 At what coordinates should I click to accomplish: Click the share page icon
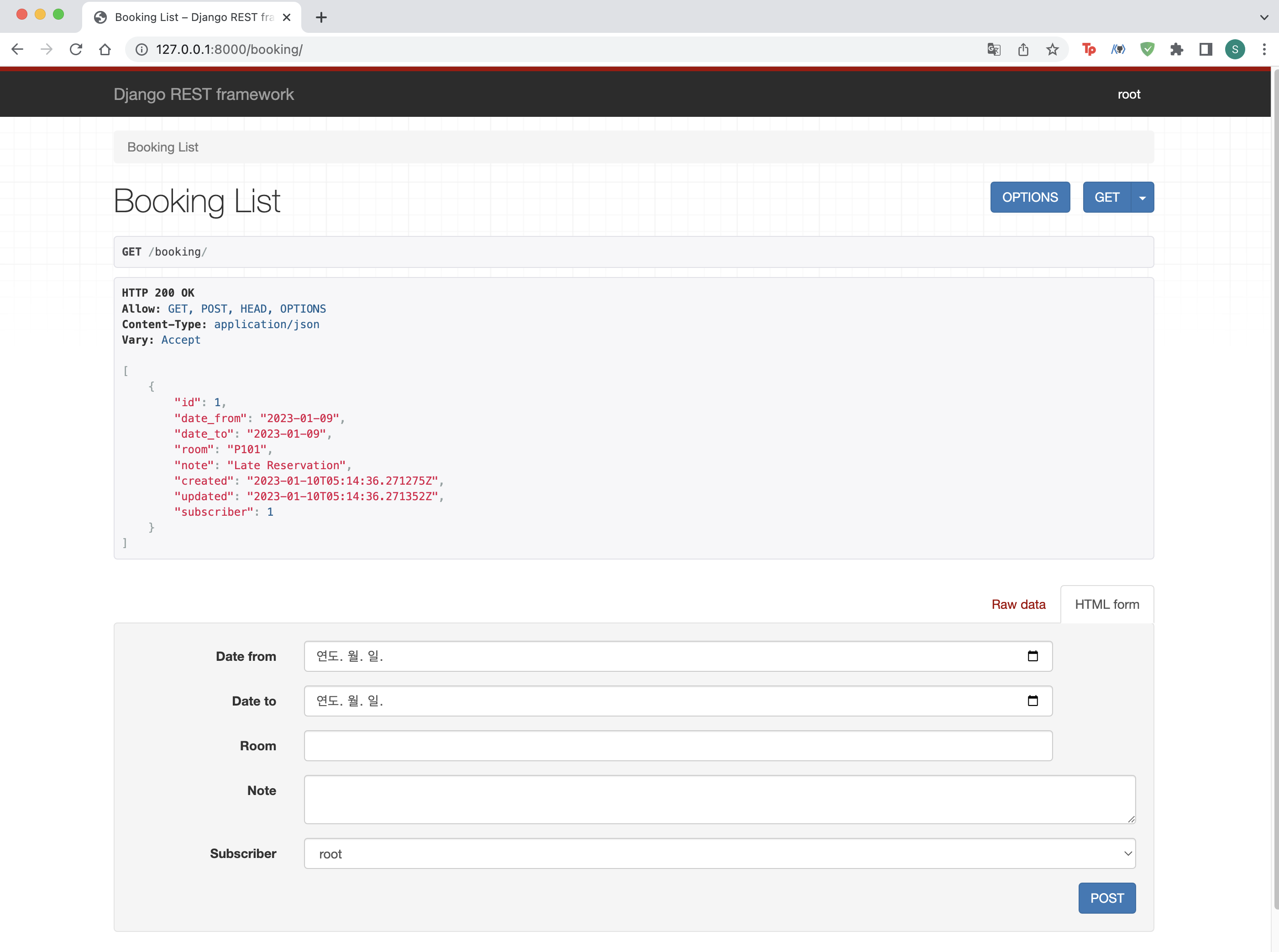1023,50
